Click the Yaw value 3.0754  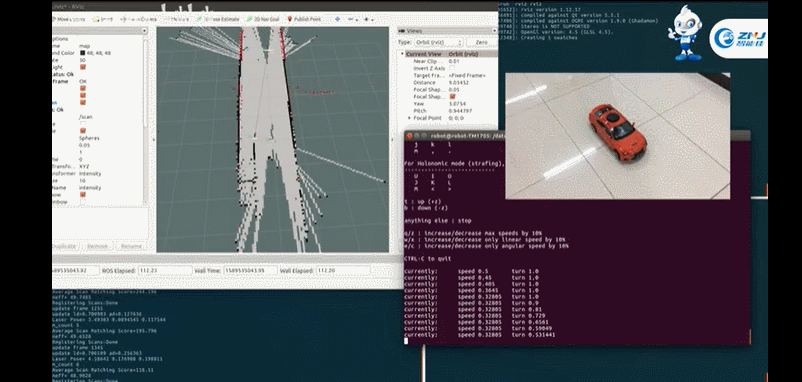click(x=457, y=104)
